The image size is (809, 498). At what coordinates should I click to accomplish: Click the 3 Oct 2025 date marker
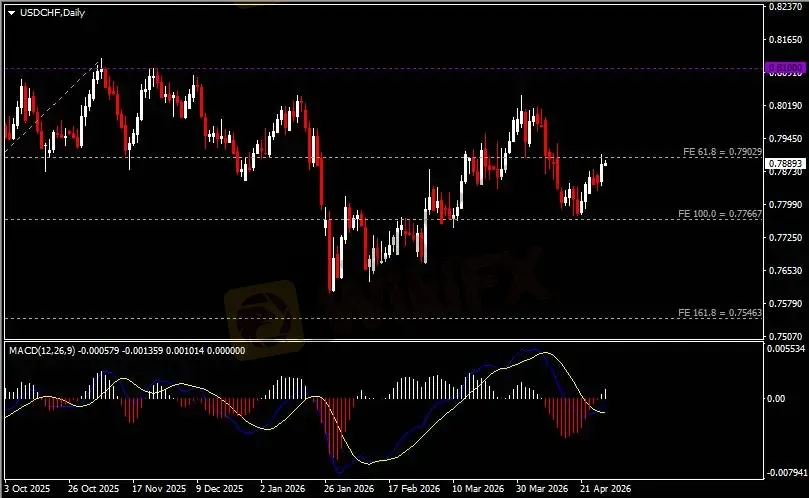(x=28, y=489)
